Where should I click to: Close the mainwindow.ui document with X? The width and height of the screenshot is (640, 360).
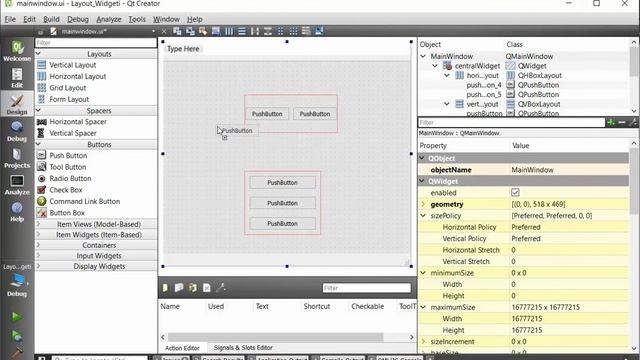tap(164, 31)
